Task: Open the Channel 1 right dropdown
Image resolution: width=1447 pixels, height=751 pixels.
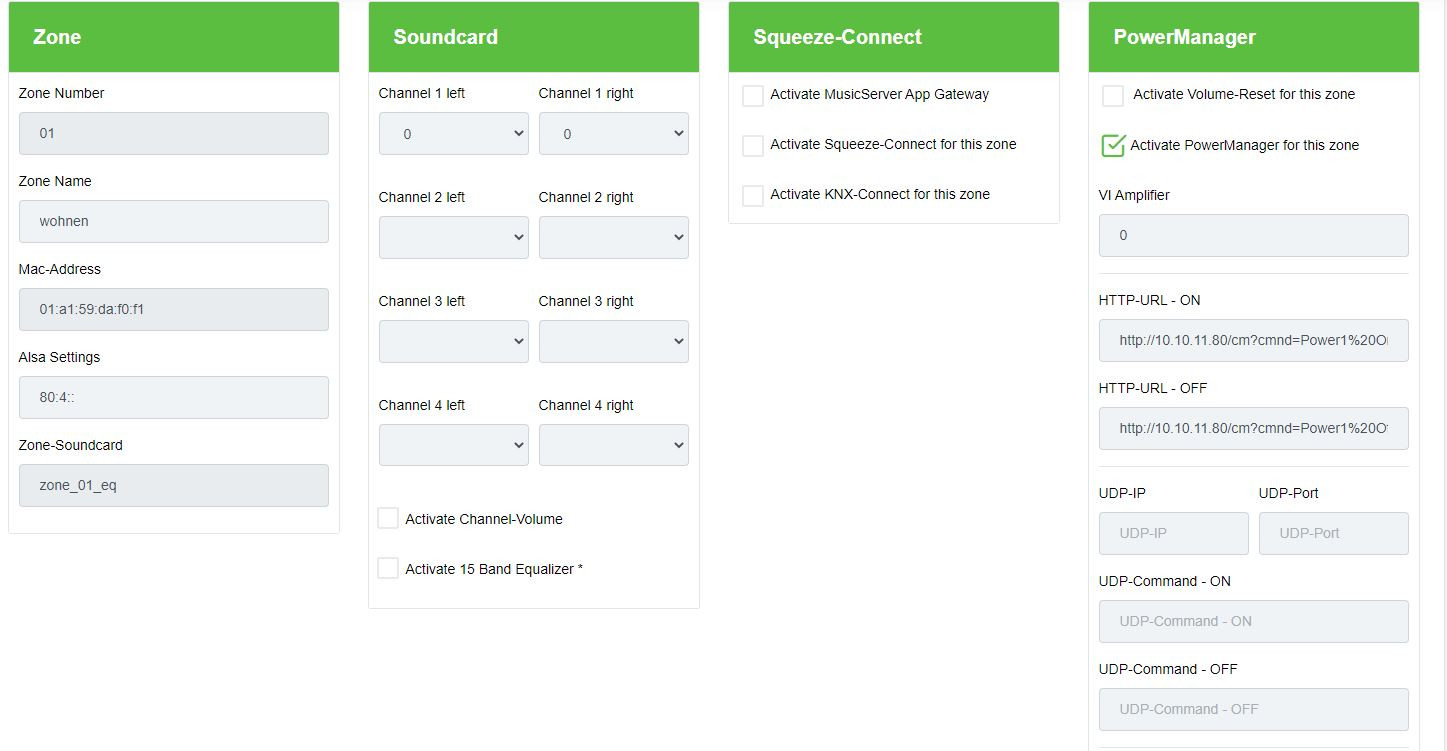Action: (613, 134)
